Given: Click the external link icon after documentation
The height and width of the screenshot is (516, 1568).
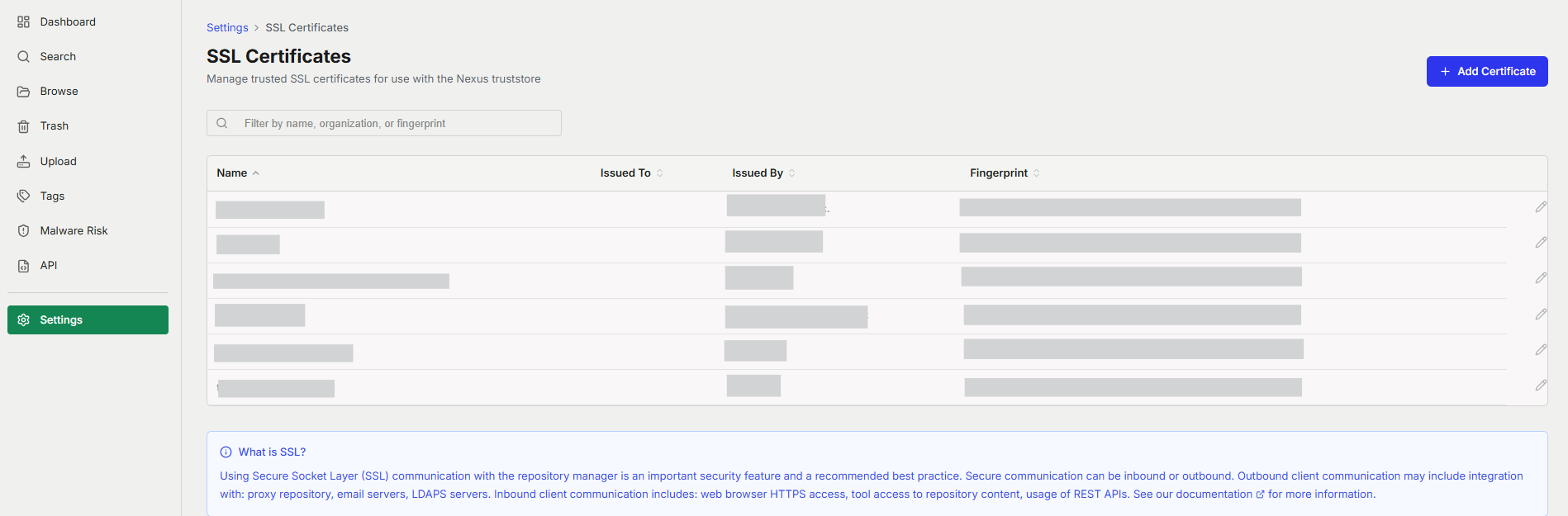Looking at the screenshot, I should click(1260, 495).
